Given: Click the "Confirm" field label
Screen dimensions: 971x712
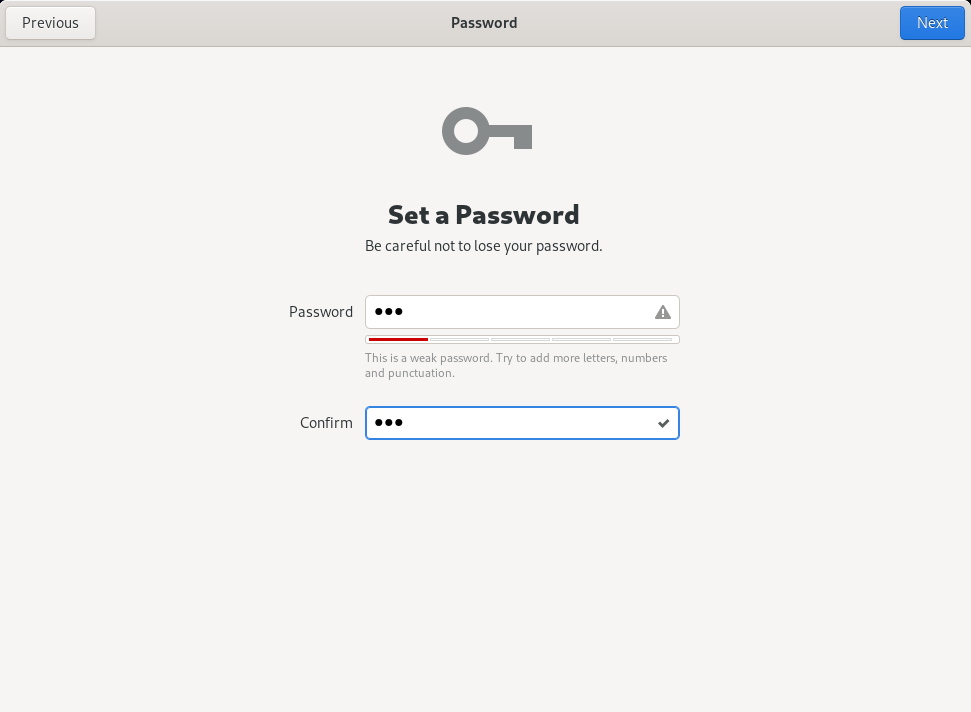Looking at the screenshot, I should click(x=326, y=423).
